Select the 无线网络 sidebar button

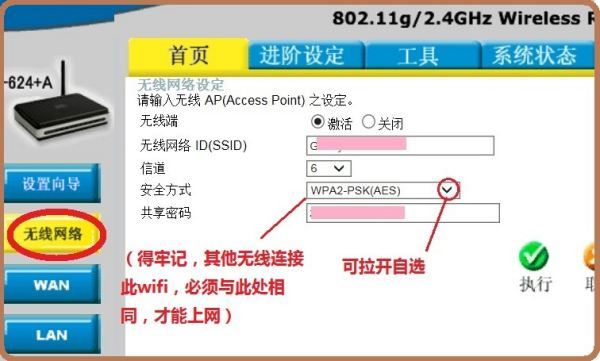click(53, 234)
